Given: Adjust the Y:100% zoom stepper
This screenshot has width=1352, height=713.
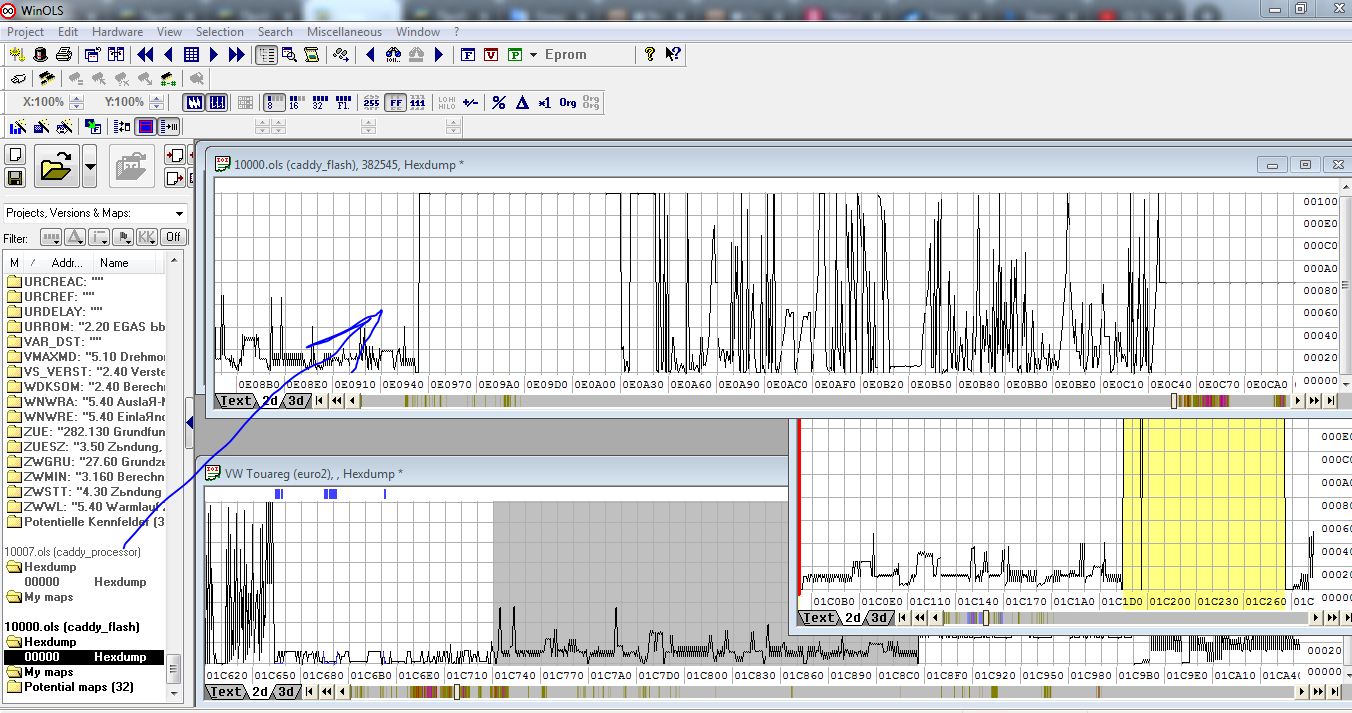Looking at the screenshot, I should click(157, 102).
